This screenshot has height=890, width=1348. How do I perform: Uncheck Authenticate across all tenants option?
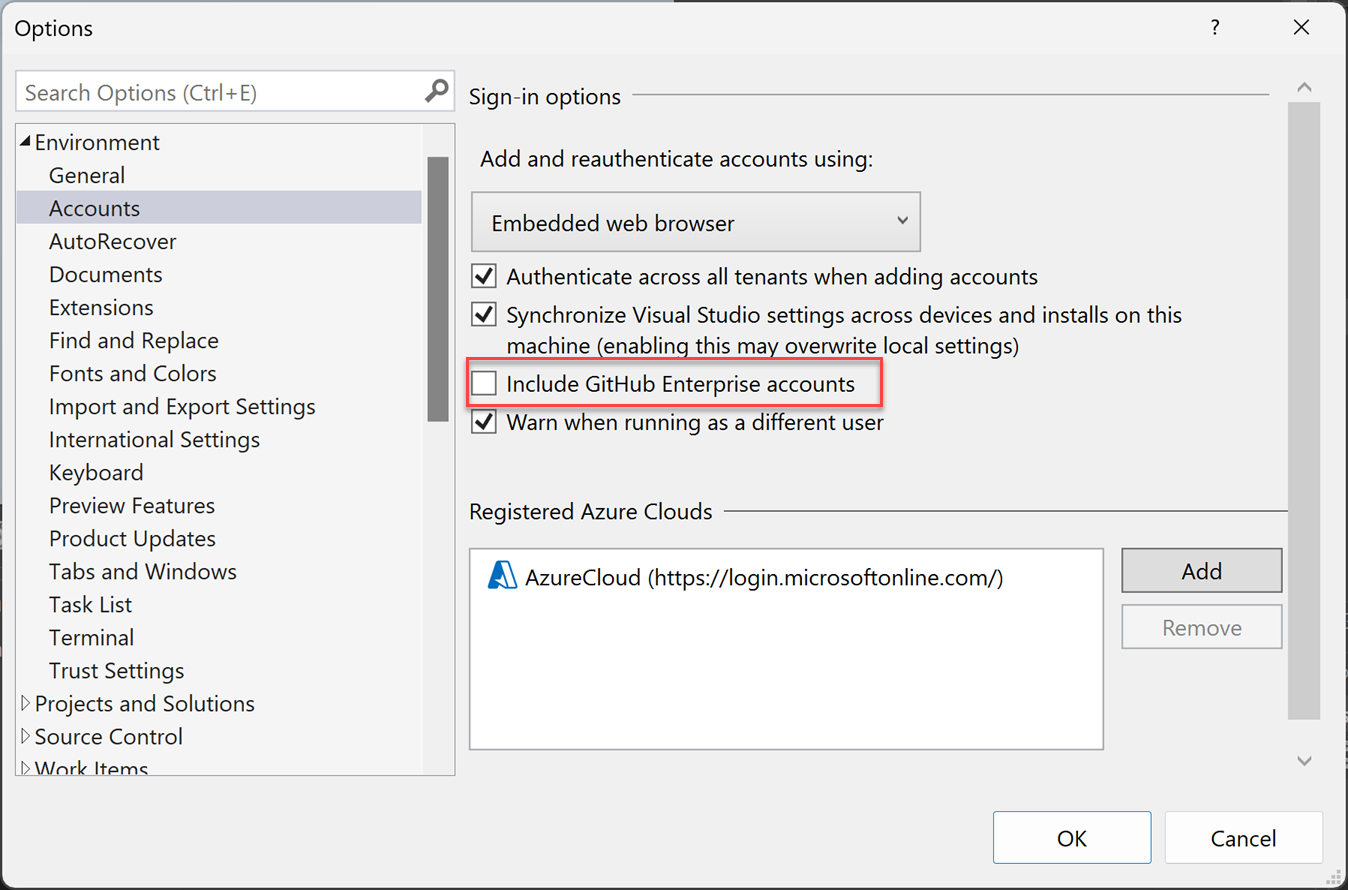pyautogui.click(x=485, y=276)
